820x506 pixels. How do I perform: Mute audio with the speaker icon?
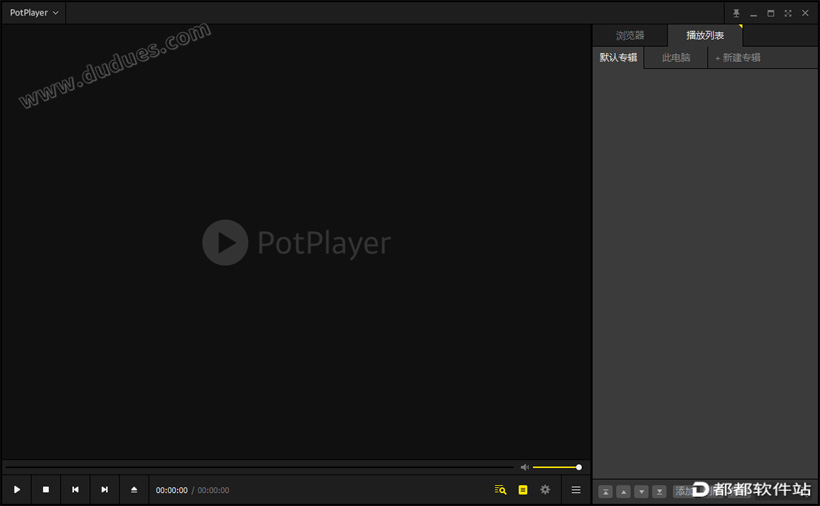525,467
